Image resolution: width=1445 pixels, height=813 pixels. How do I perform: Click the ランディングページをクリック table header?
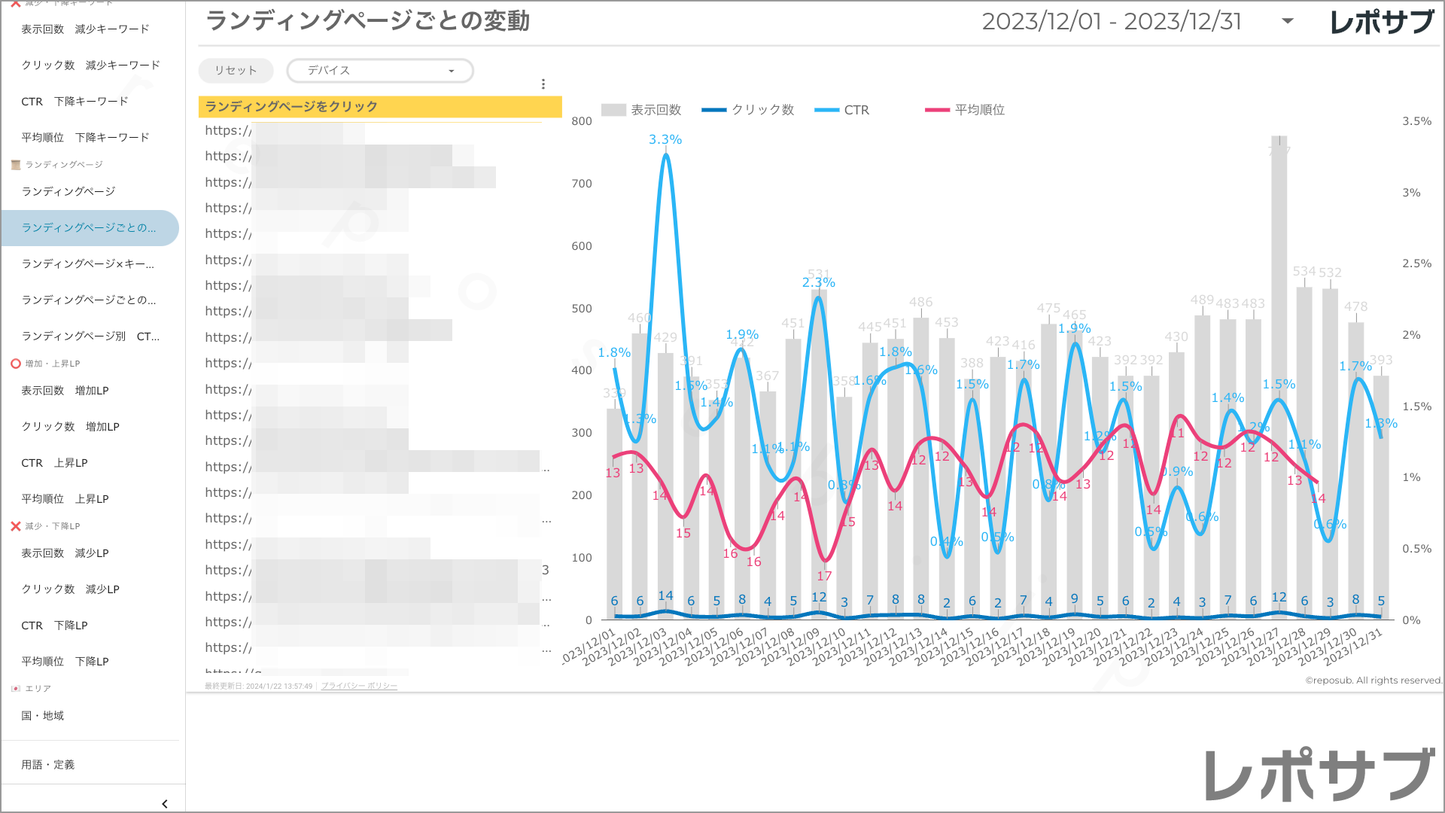(x=380, y=107)
